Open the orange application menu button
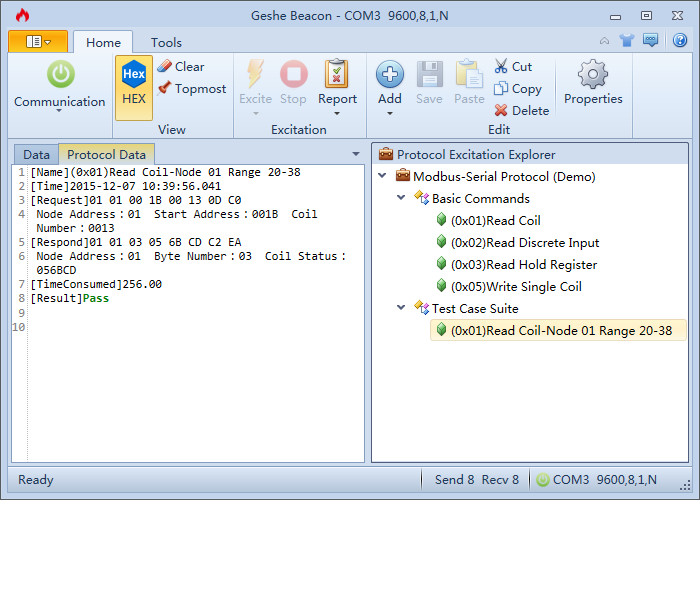 38,42
